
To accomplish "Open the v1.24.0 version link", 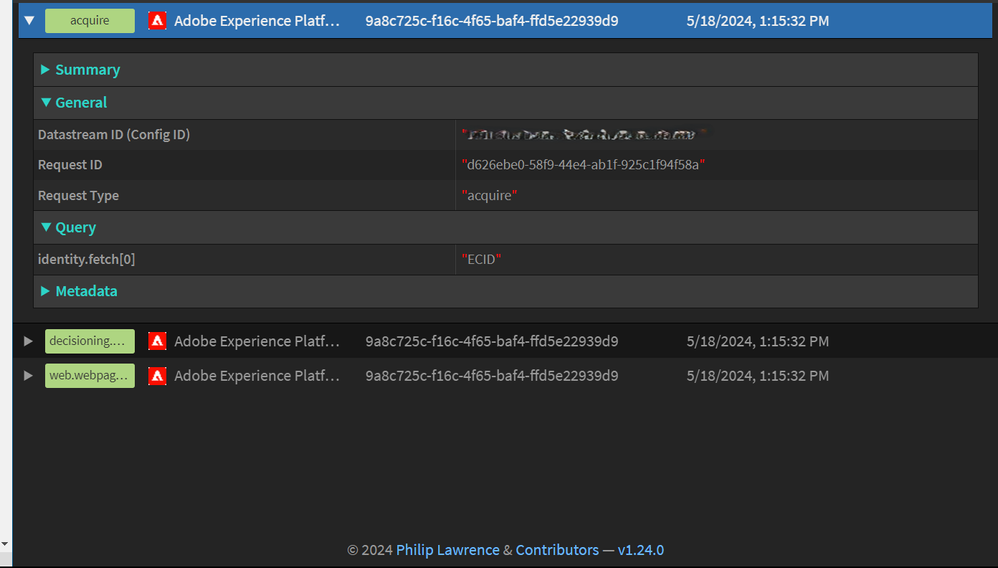I will coord(640,550).
